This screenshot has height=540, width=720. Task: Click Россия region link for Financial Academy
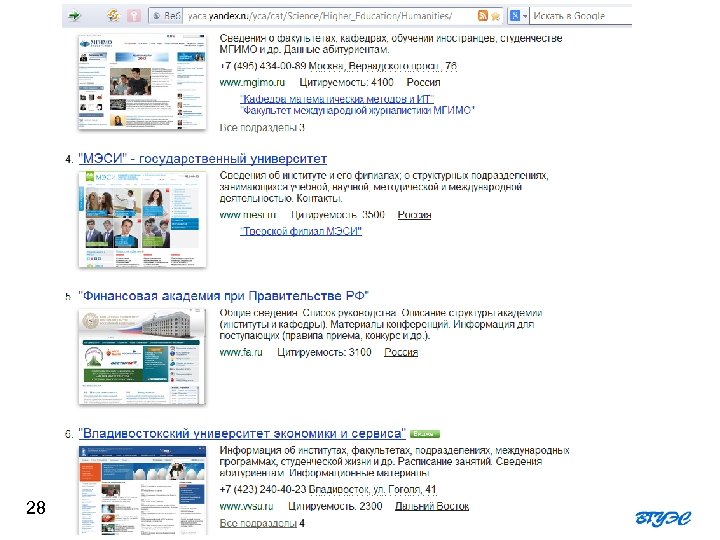[401, 352]
